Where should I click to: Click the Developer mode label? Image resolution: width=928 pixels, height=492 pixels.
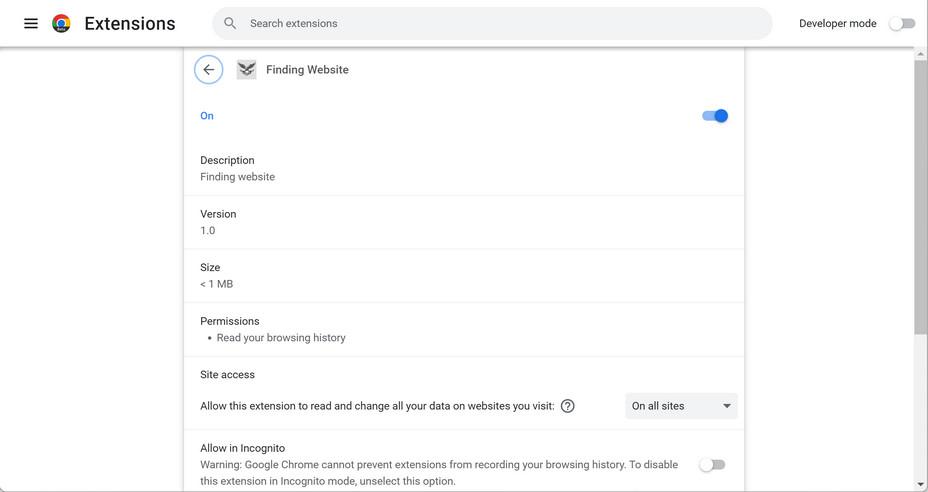pos(837,23)
